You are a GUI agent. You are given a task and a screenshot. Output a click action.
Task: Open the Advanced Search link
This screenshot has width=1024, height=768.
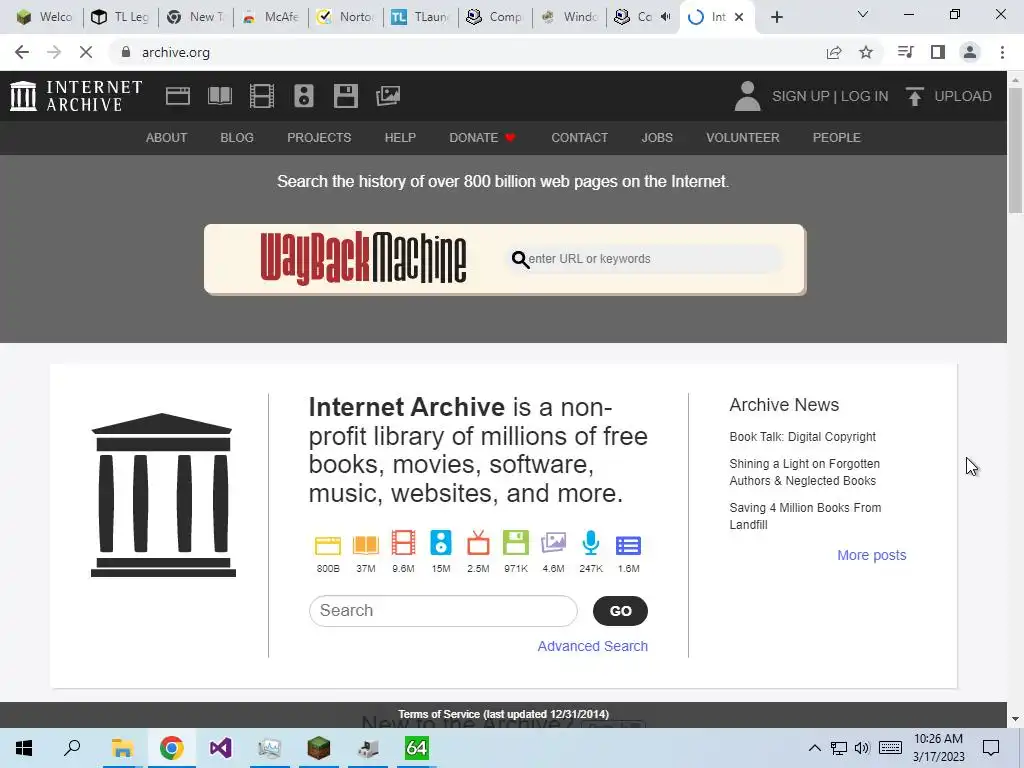point(592,646)
